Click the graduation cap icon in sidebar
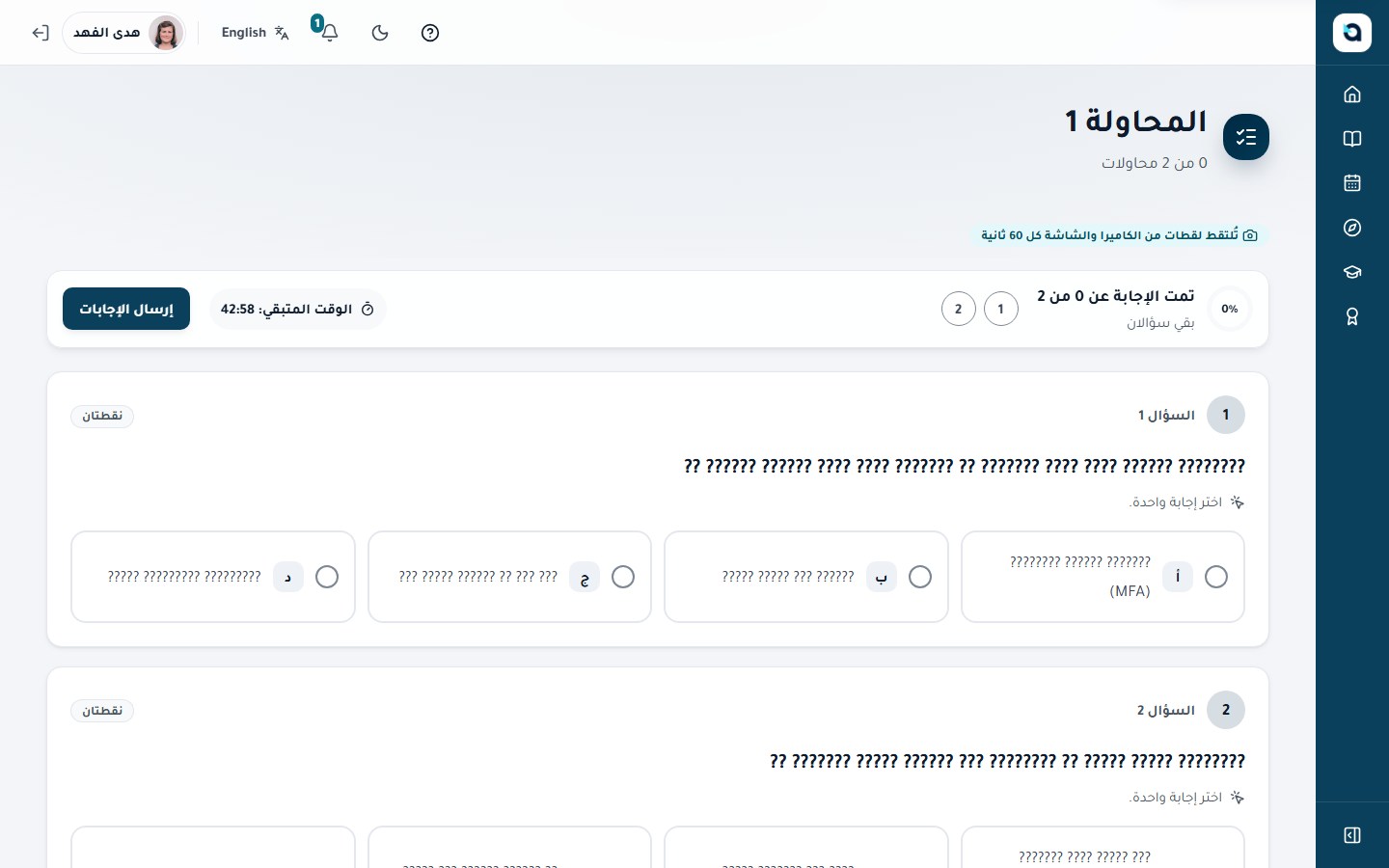The height and width of the screenshot is (868, 1389). tap(1352, 272)
